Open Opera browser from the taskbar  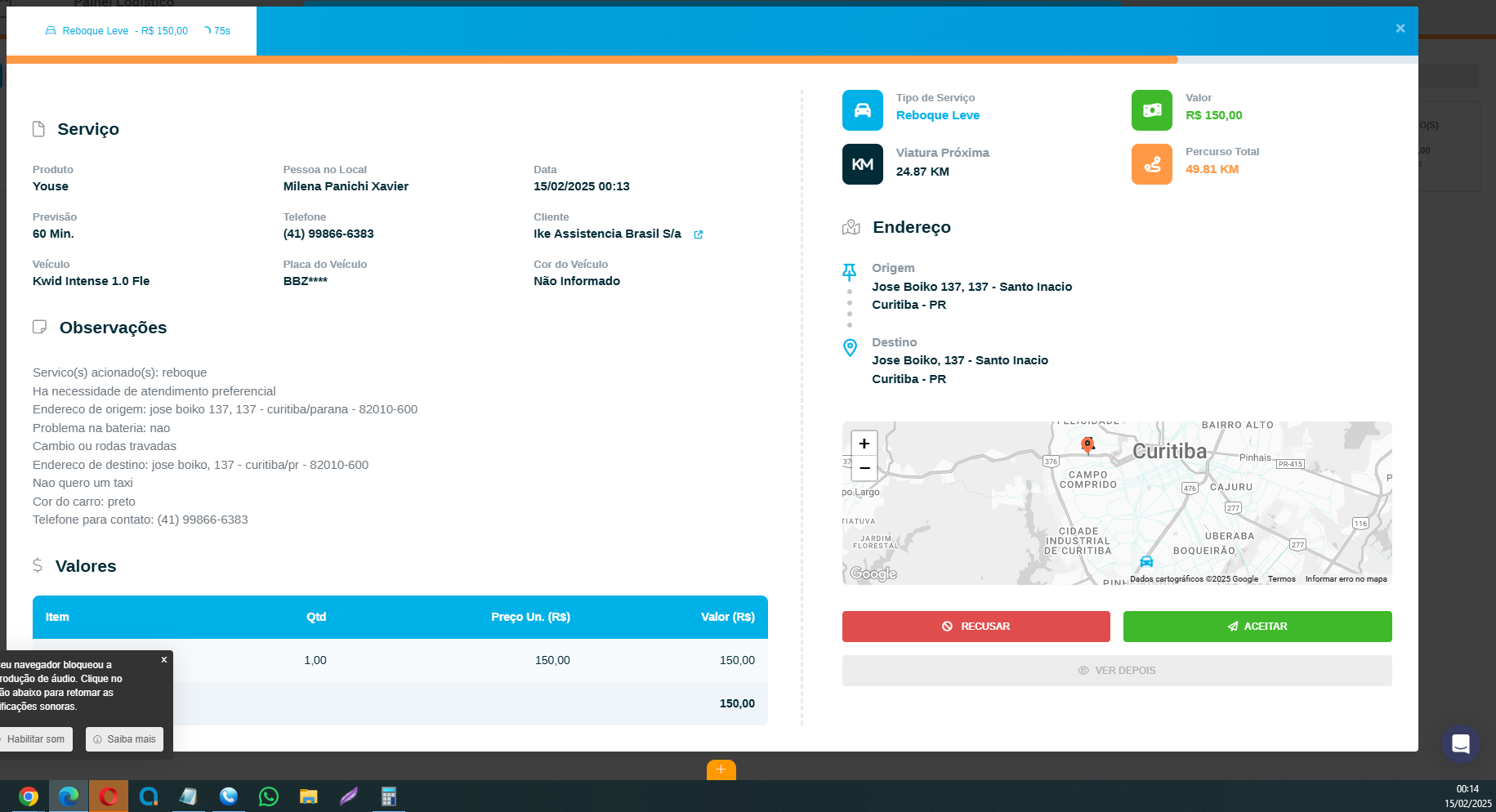[x=109, y=796]
